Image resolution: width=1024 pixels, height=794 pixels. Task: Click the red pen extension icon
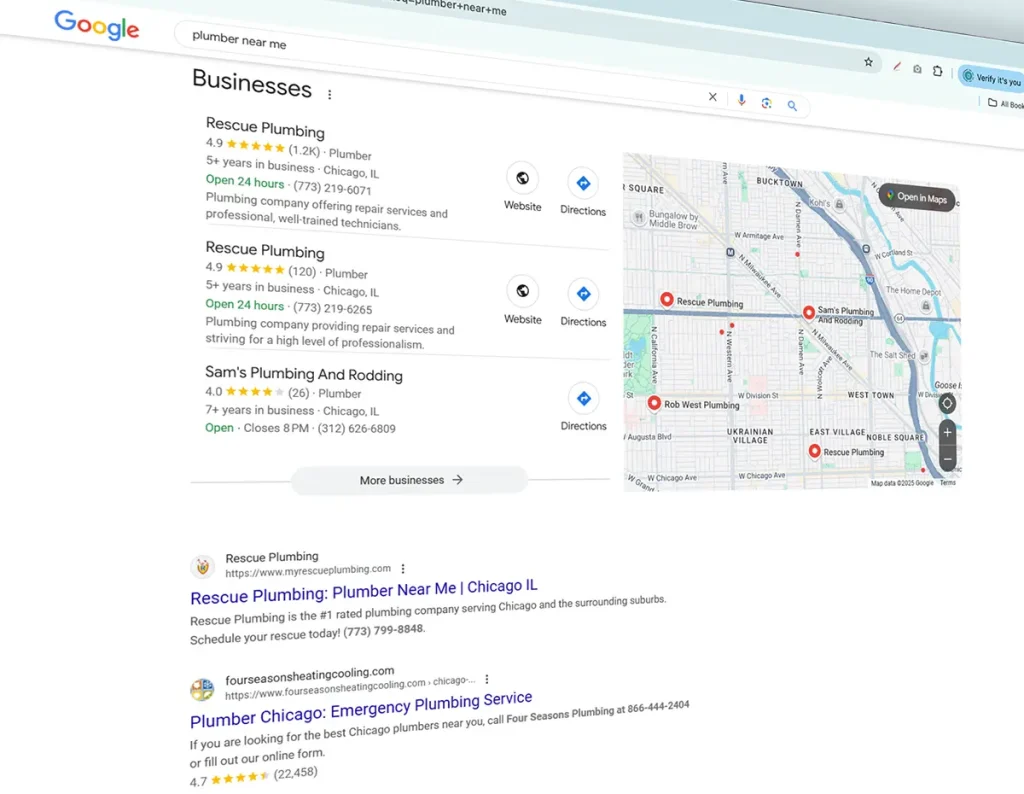tap(897, 66)
